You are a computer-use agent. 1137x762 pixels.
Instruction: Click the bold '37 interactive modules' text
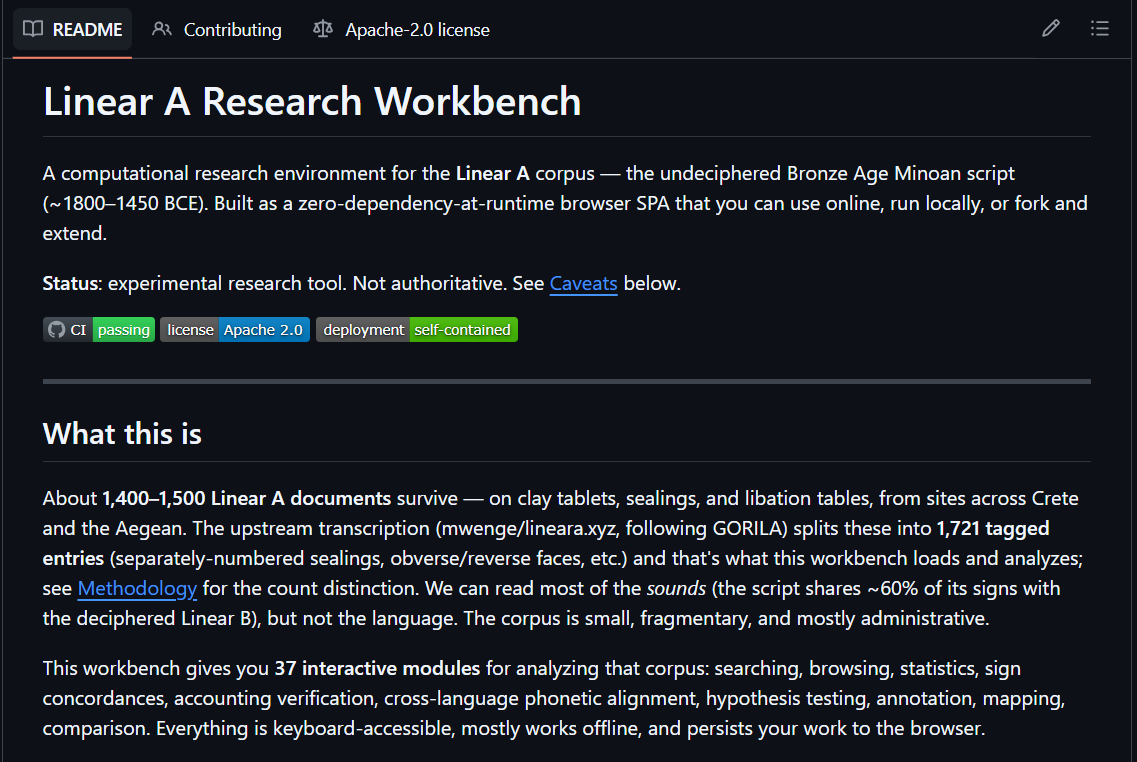pyautogui.click(x=377, y=668)
